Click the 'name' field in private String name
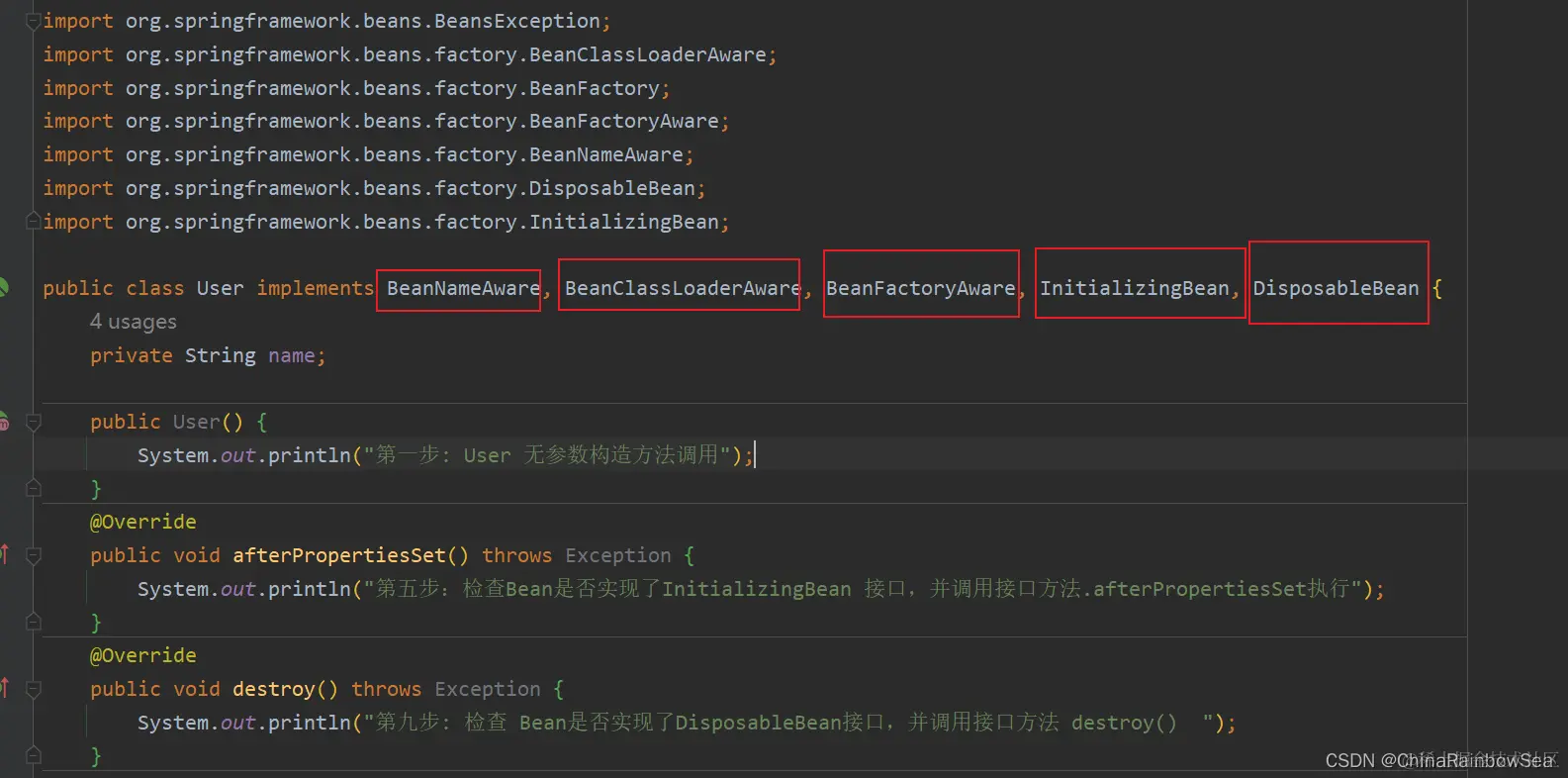This screenshot has width=1568, height=778. pos(292,355)
